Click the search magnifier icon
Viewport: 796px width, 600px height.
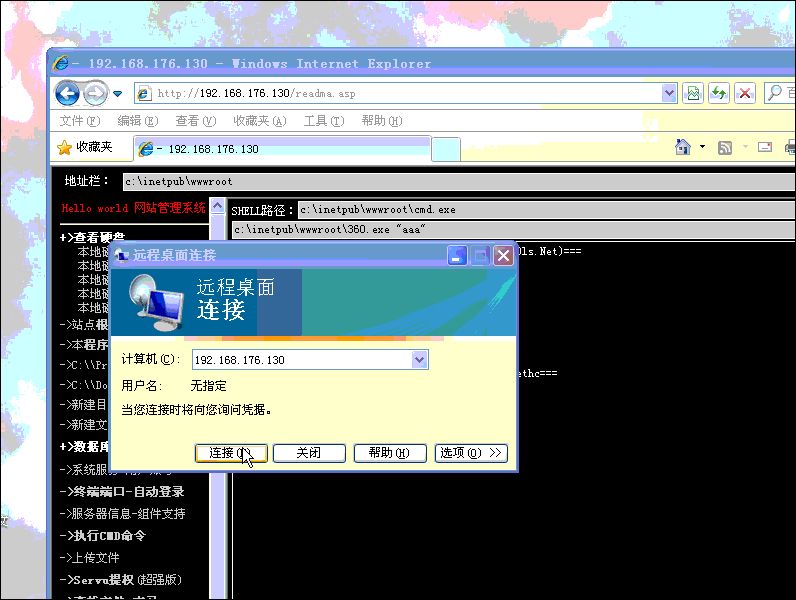point(775,93)
